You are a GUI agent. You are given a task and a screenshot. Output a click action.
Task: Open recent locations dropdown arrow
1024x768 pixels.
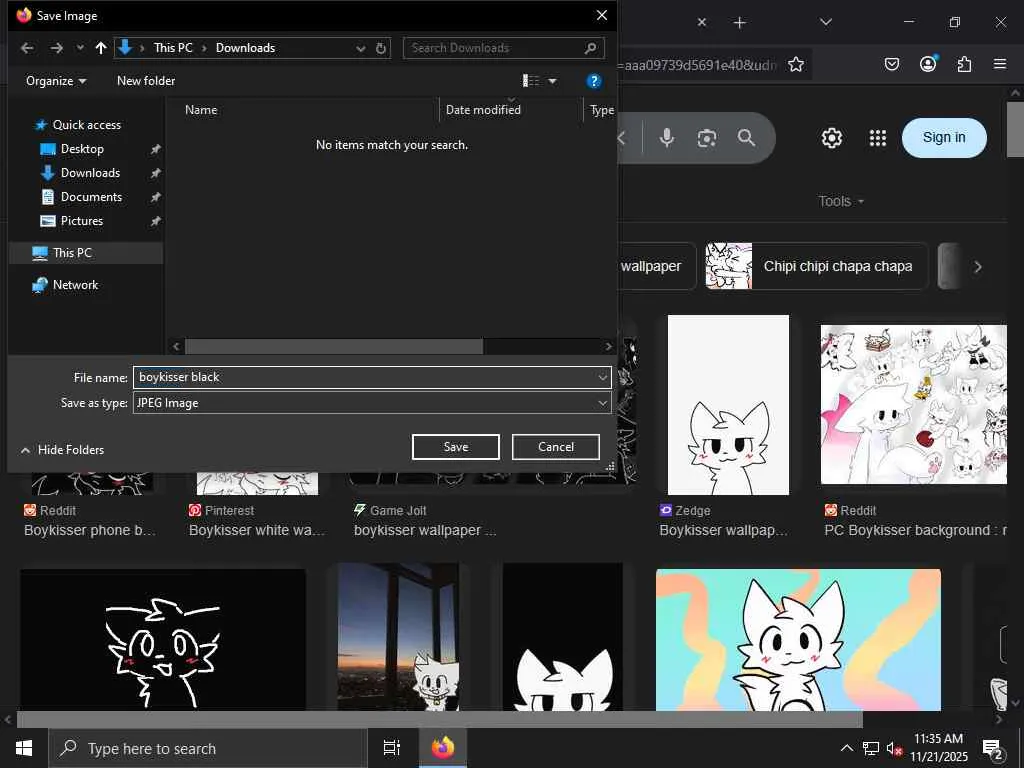tap(80, 48)
